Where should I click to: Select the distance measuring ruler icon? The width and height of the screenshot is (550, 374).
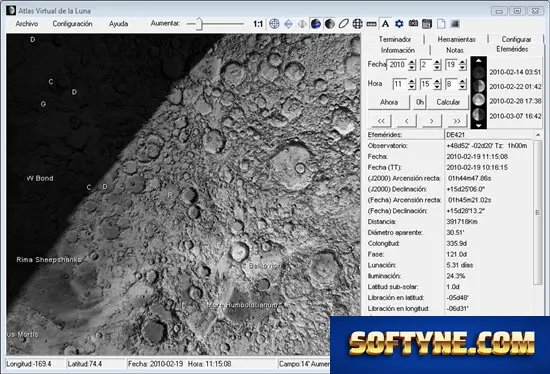371,24
